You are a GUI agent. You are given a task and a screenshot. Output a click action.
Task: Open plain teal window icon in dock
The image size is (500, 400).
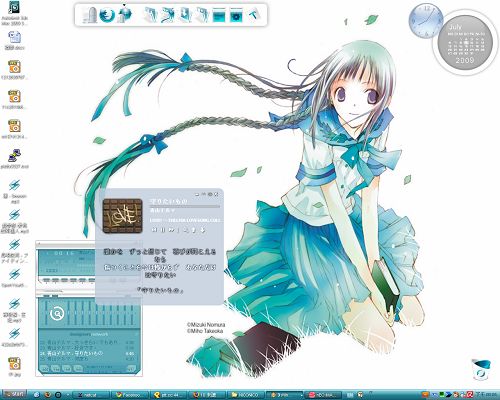click(219, 15)
